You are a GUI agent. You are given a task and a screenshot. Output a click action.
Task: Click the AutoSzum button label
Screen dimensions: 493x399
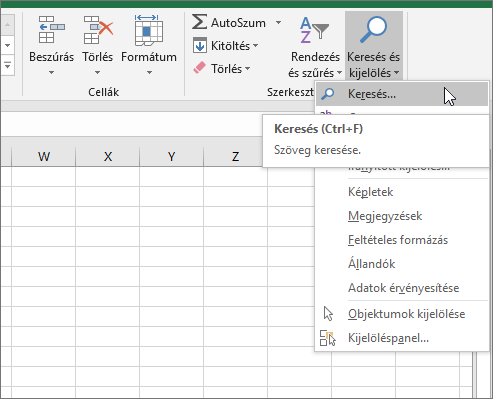pyautogui.click(x=238, y=23)
